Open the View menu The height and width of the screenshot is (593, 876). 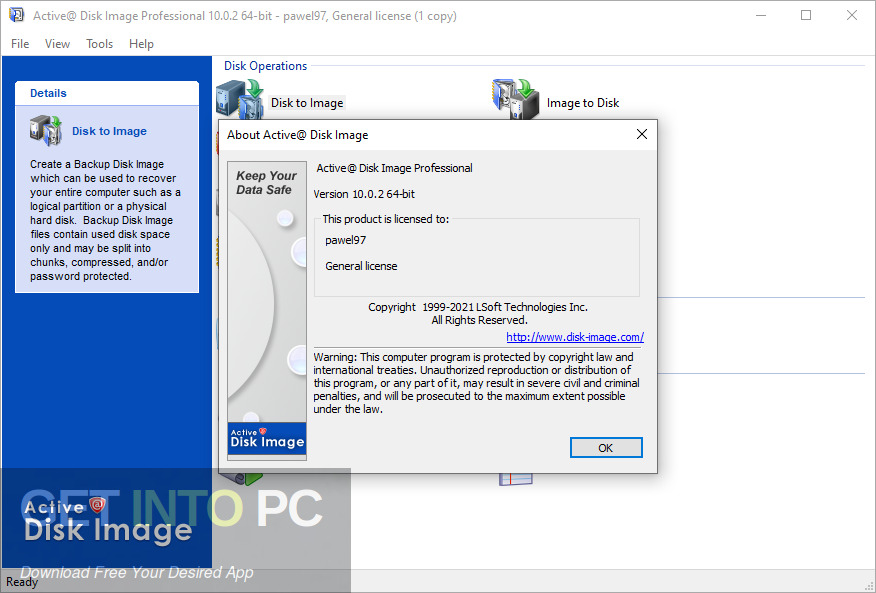tap(57, 44)
